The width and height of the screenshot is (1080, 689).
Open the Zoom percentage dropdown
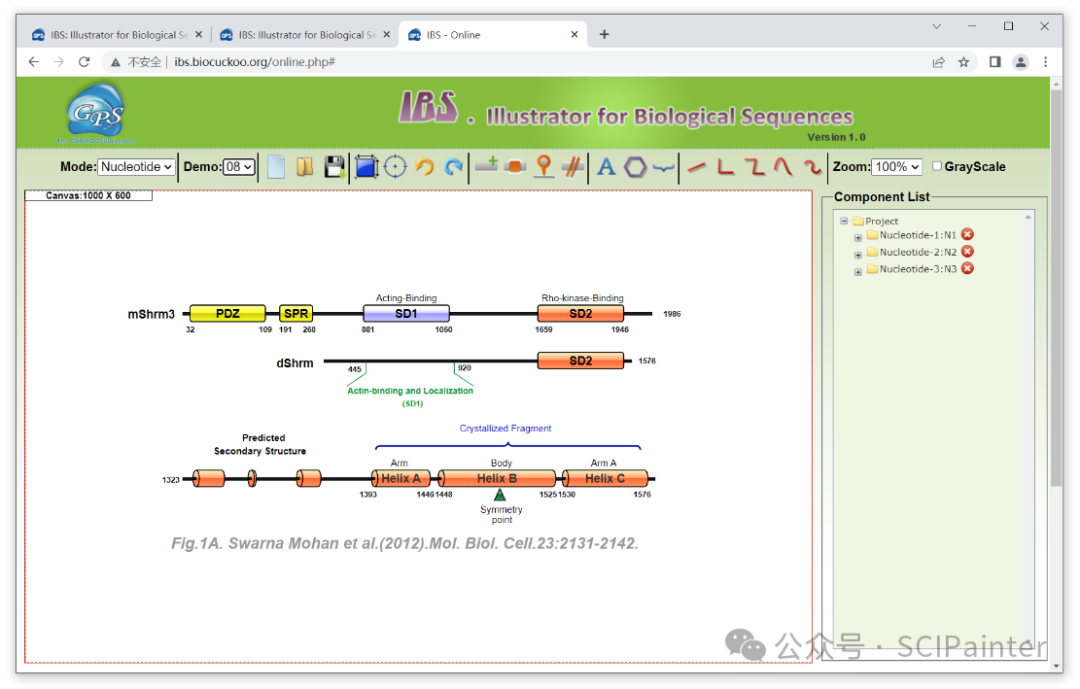(x=896, y=167)
